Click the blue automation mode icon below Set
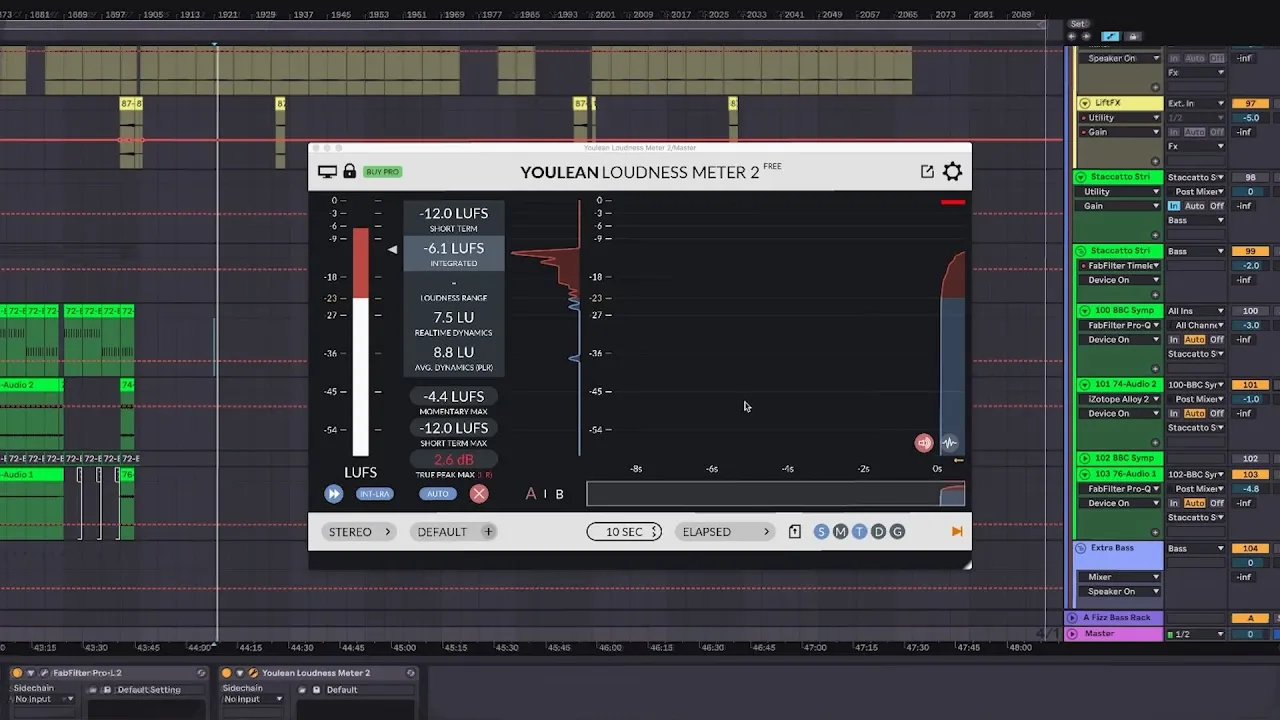The image size is (1280, 720). coord(1110,37)
